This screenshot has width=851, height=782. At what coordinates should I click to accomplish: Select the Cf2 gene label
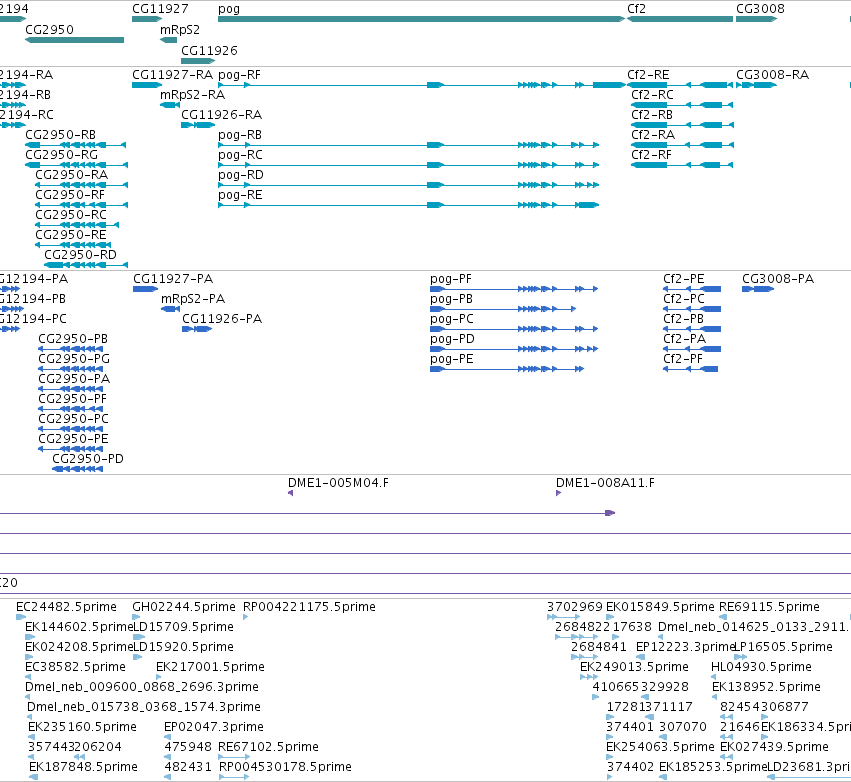point(636,9)
